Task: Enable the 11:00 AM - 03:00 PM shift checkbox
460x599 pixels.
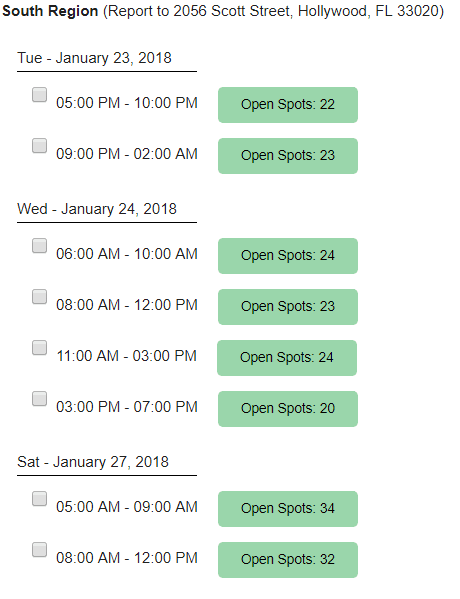Action: 39,348
